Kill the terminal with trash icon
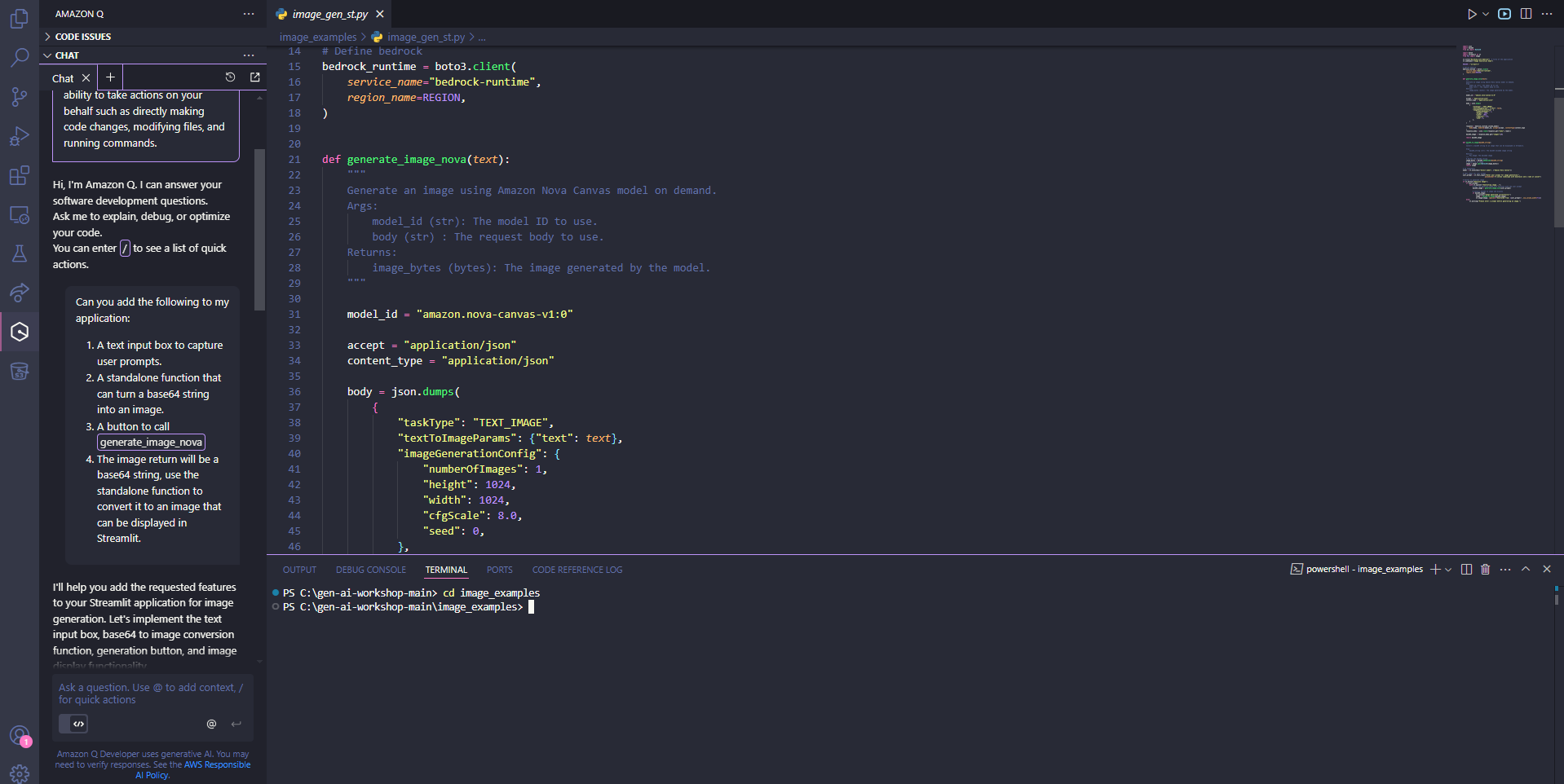The image size is (1564, 784). pyautogui.click(x=1485, y=569)
